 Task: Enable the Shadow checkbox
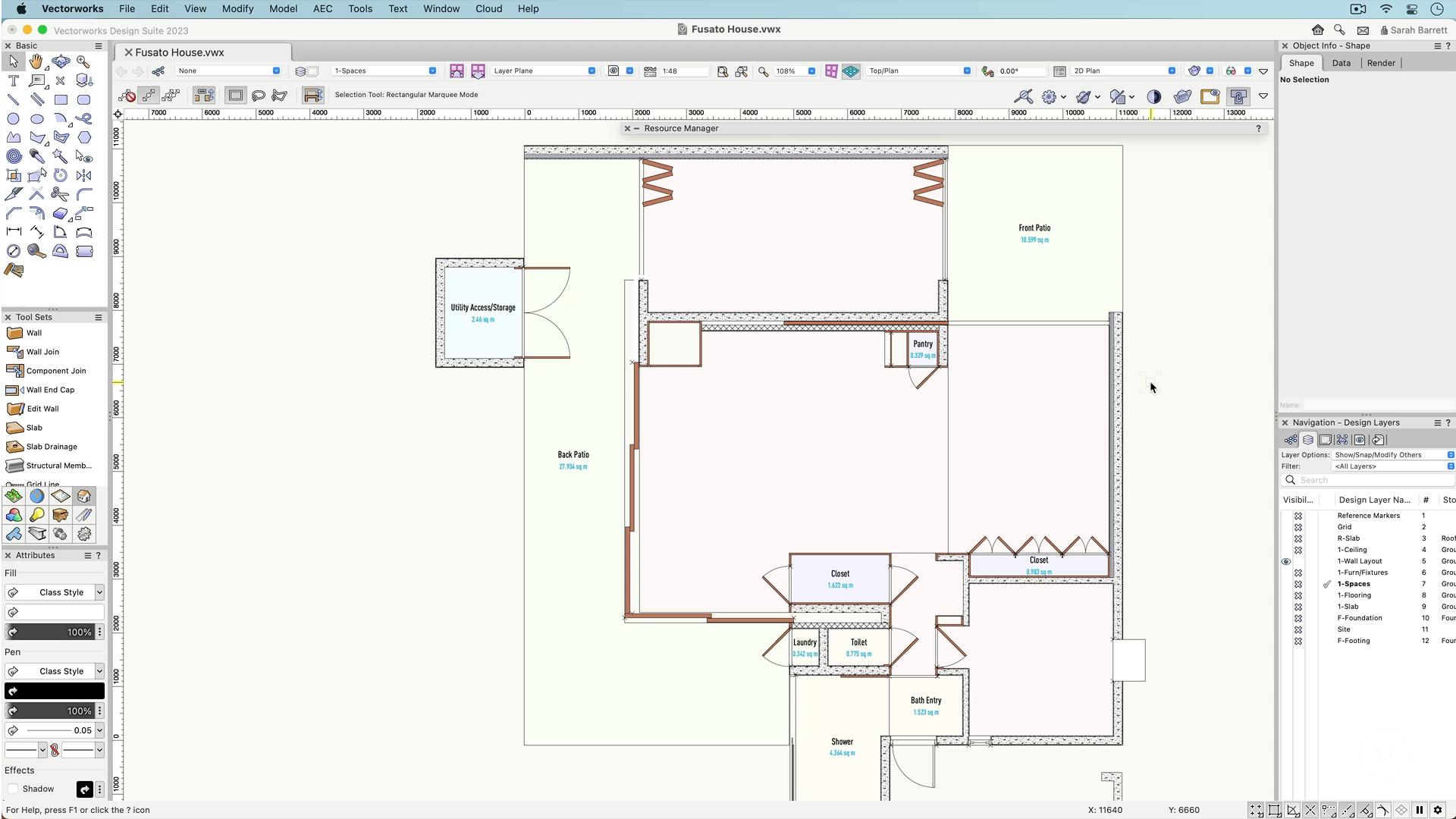13,789
